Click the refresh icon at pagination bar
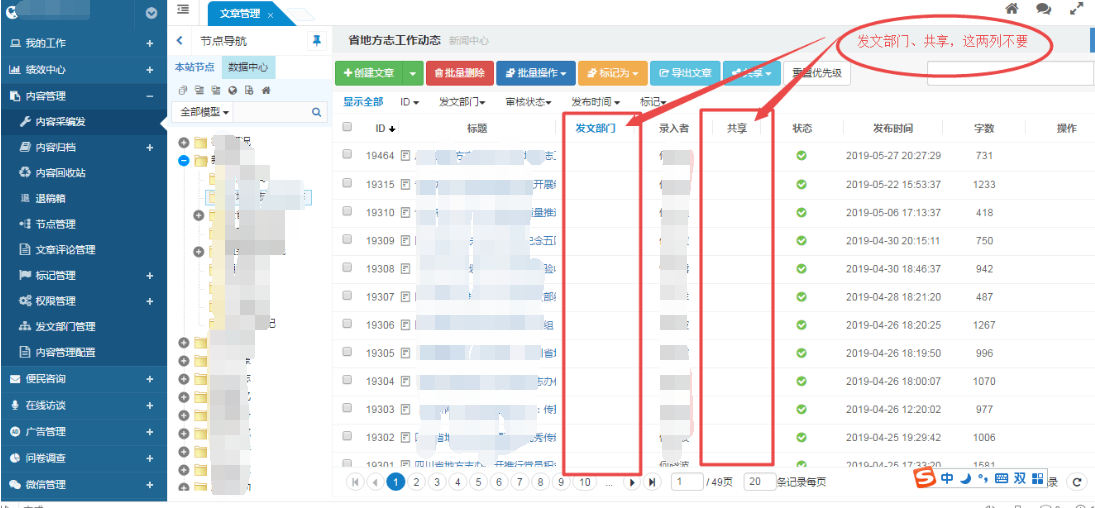Screen dimensions: 1095x508 coord(1077,482)
